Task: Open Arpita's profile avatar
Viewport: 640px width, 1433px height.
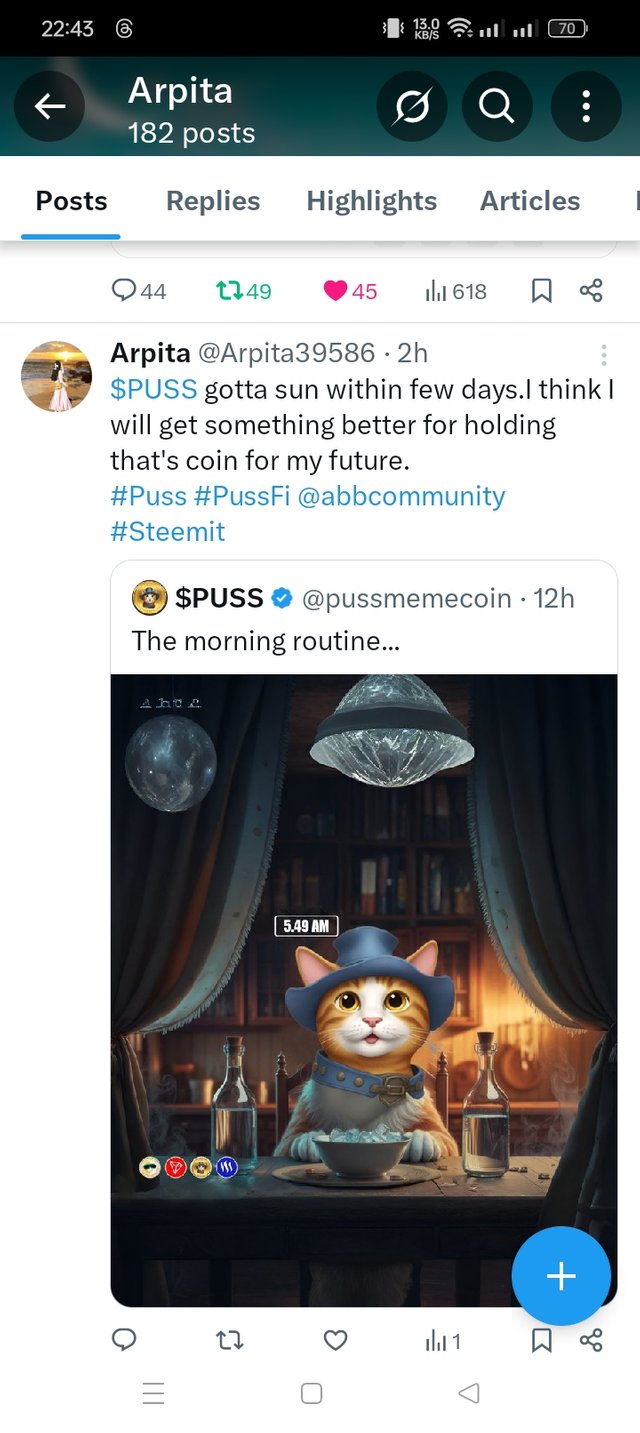Action: (x=57, y=376)
